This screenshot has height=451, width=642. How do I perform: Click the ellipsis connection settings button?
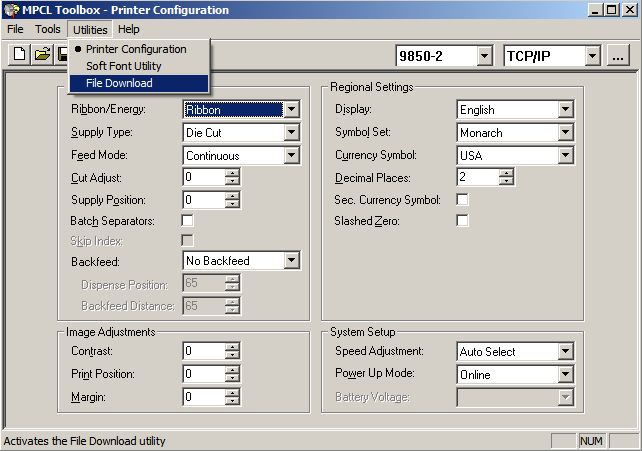pos(618,55)
